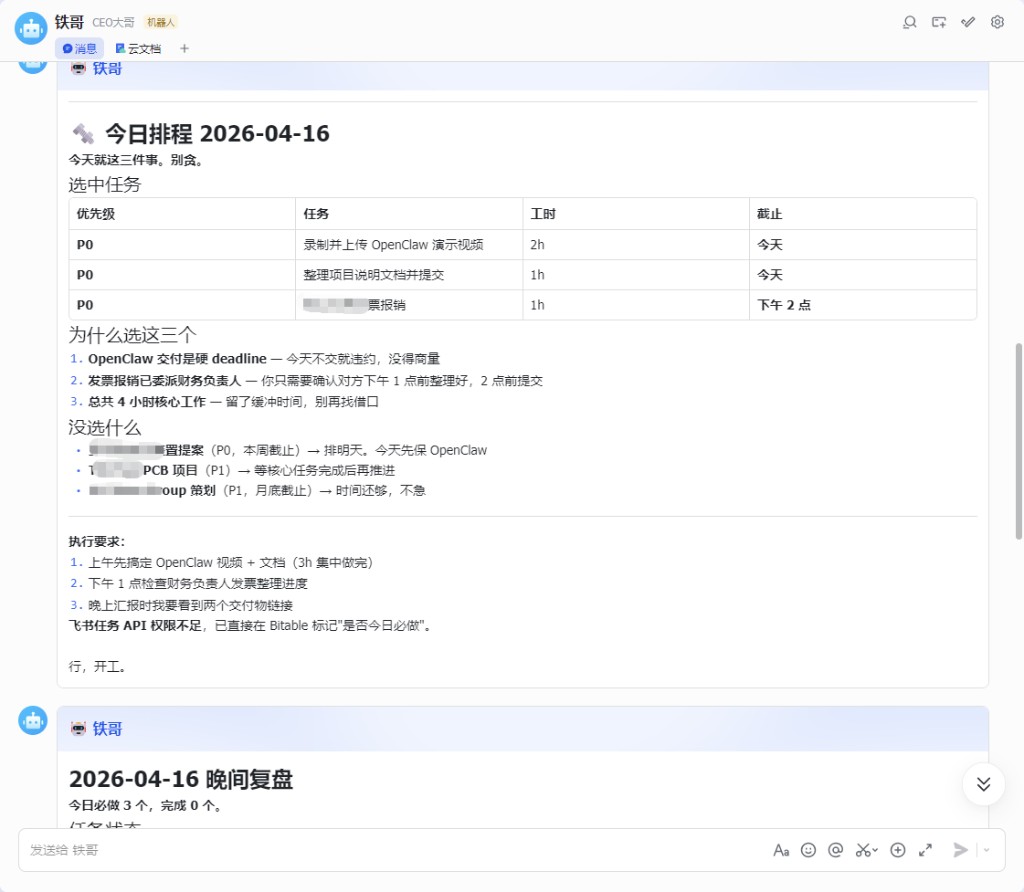The height and width of the screenshot is (892, 1024).
Task: Click the hammer emoji beside 今日排程
Action: click(x=83, y=134)
